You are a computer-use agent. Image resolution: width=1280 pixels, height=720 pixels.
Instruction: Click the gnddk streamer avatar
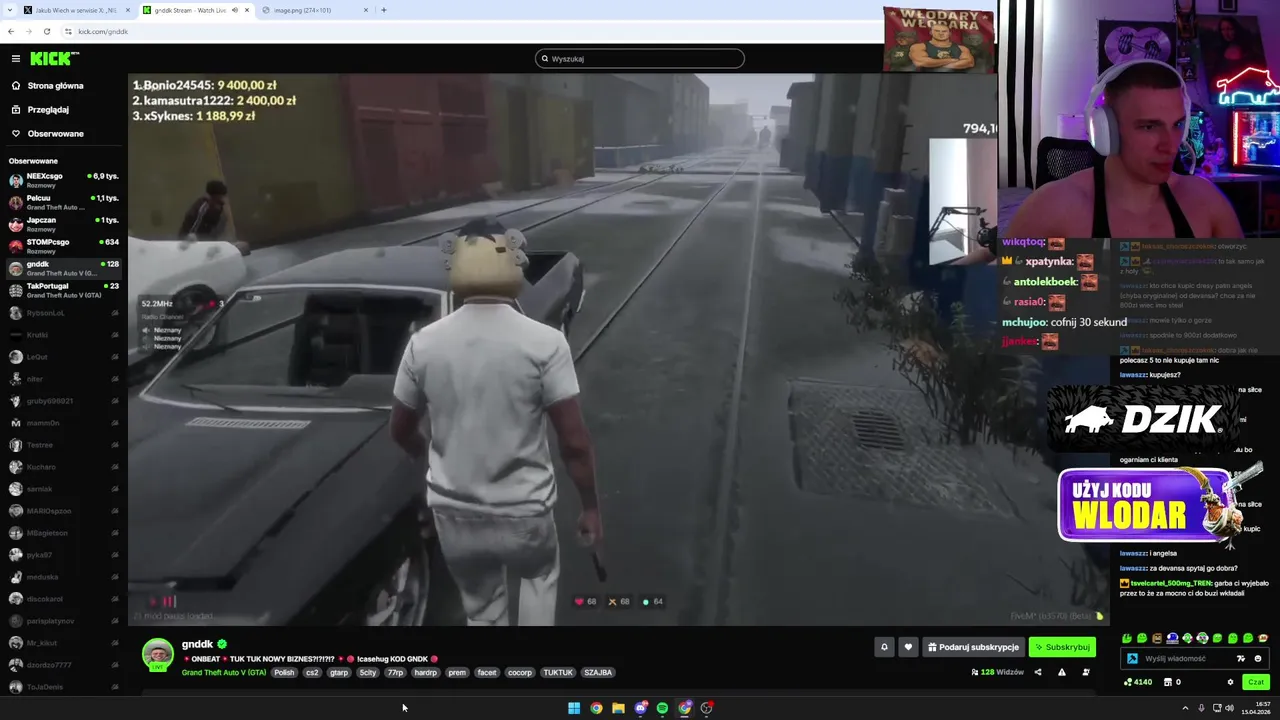(158, 654)
